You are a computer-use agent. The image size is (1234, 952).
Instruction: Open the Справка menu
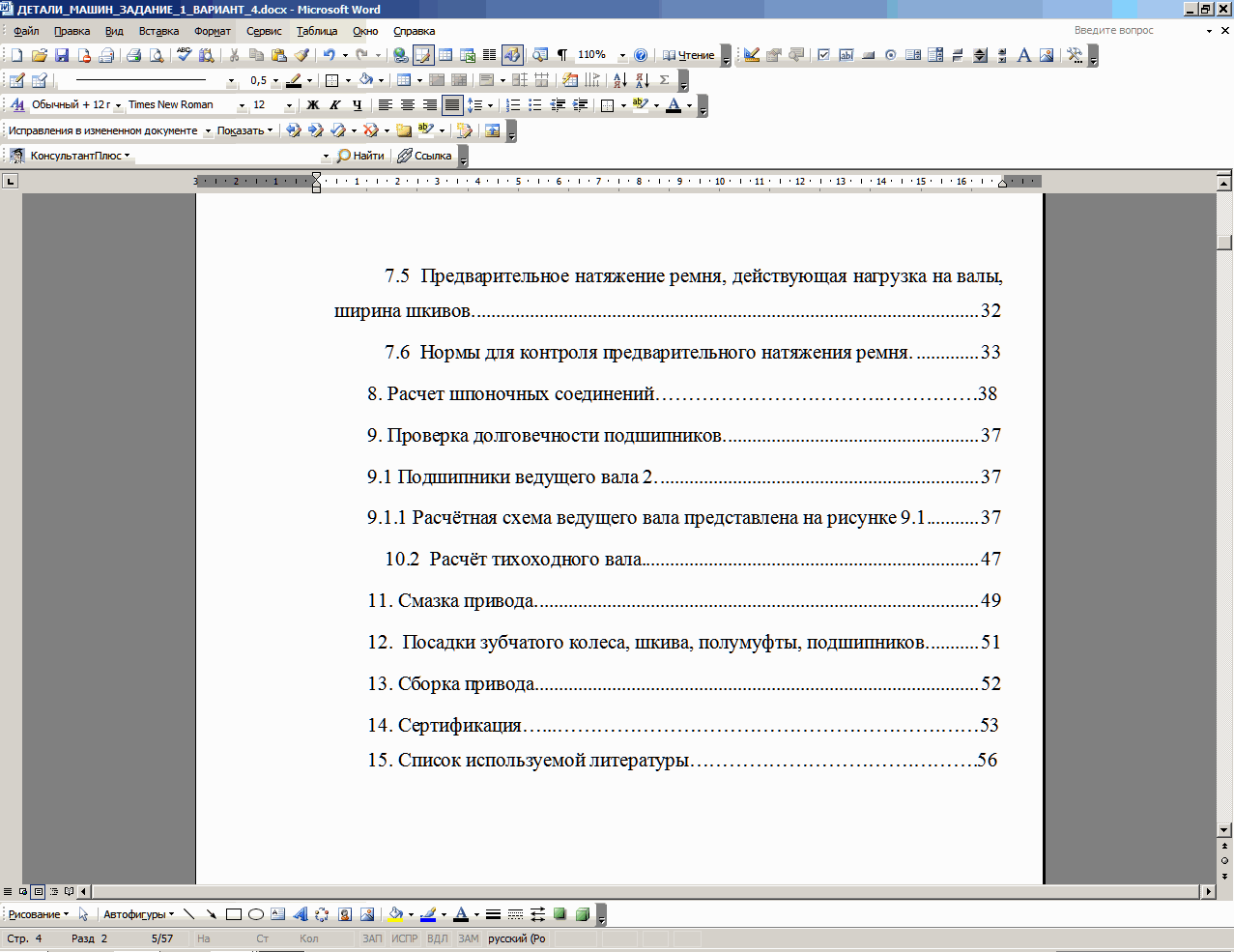[x=415, y=31]
